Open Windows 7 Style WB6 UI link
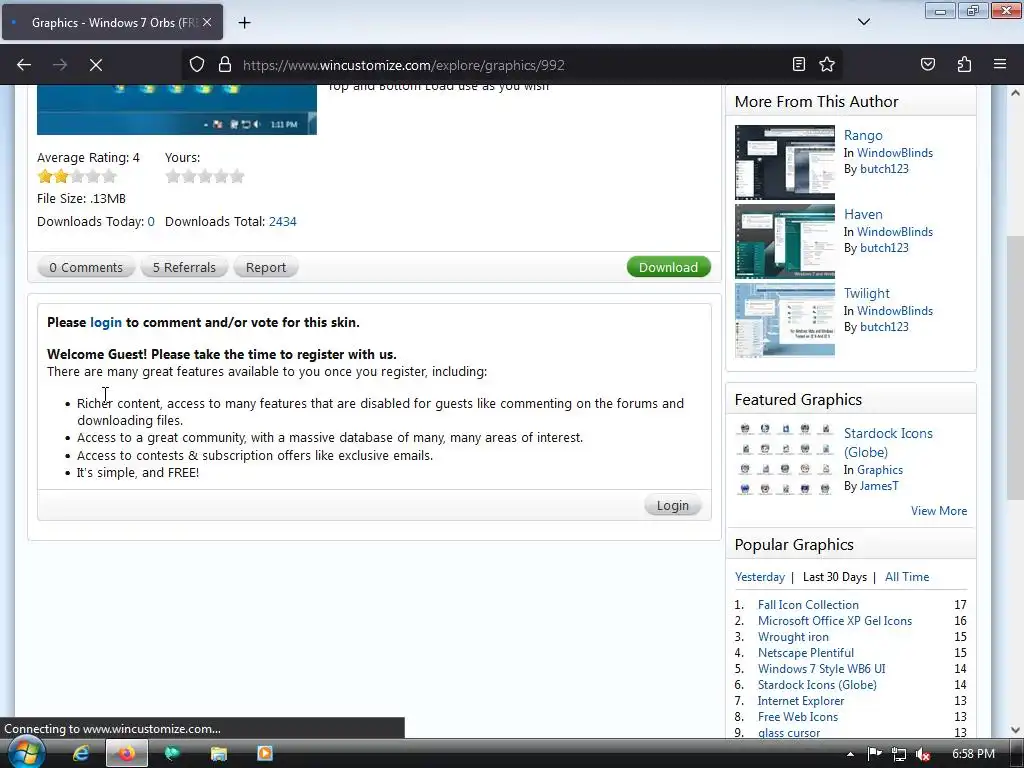1024x768 pixels. coord(822,669)
